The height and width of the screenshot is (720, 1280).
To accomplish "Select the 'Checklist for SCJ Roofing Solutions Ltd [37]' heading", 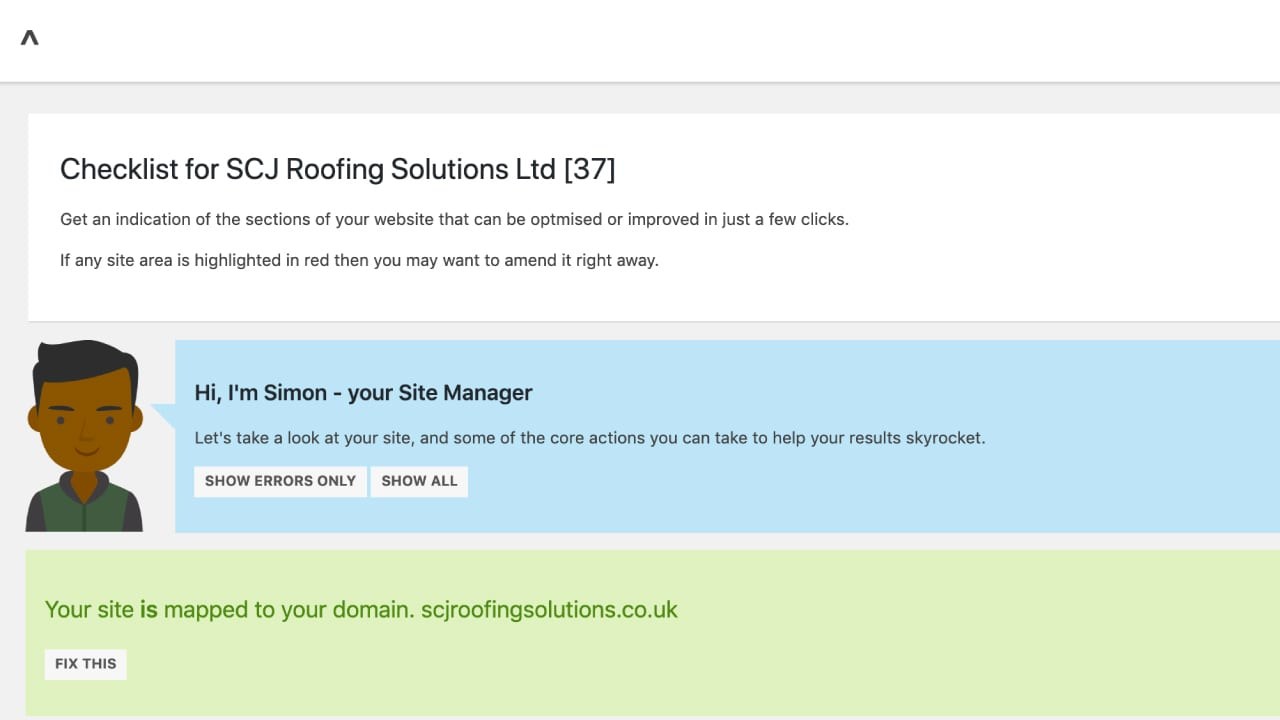I will tap(337, 169).
